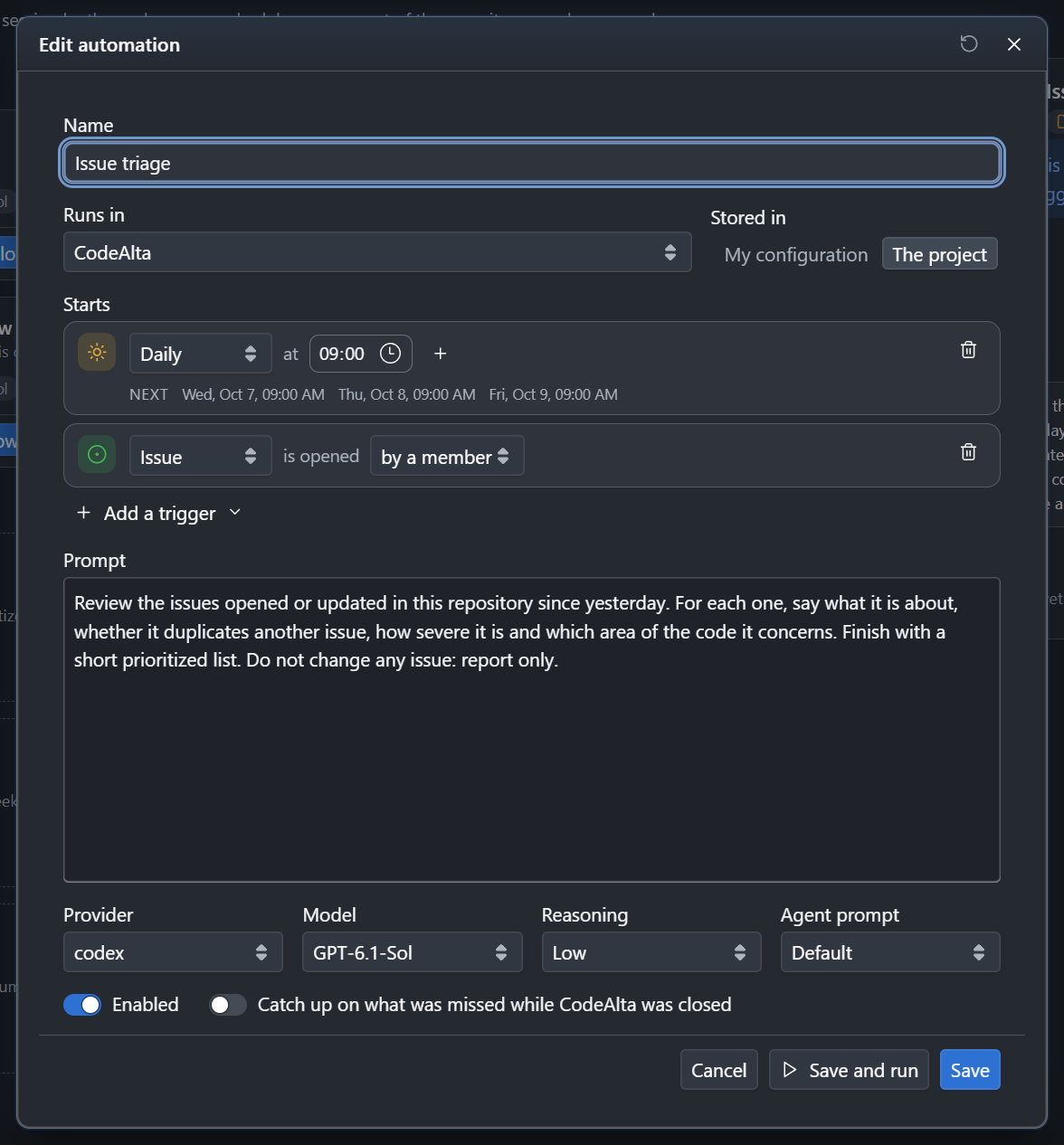
Task: Click the 'is opened' text in trigger row
Action: (321, 456)
